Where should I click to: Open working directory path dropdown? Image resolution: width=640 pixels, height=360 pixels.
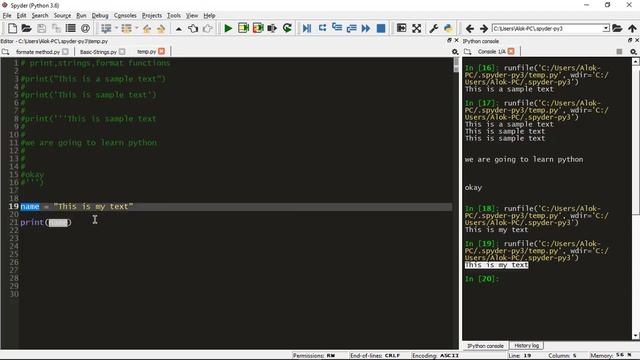click(x=606, y=28)
